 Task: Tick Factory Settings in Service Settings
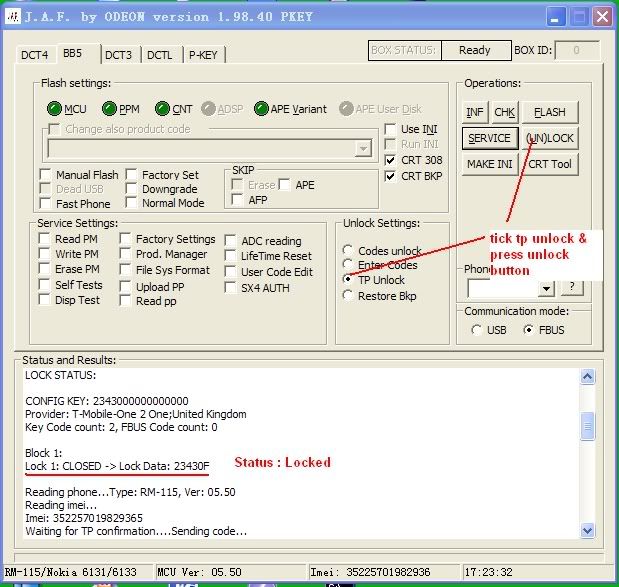coord(125,238)
